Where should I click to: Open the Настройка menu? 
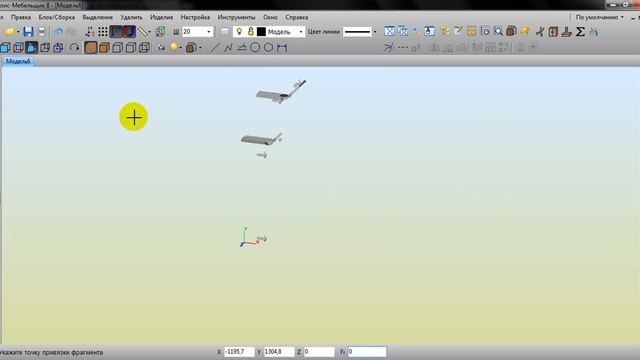(x=195, y=17)
